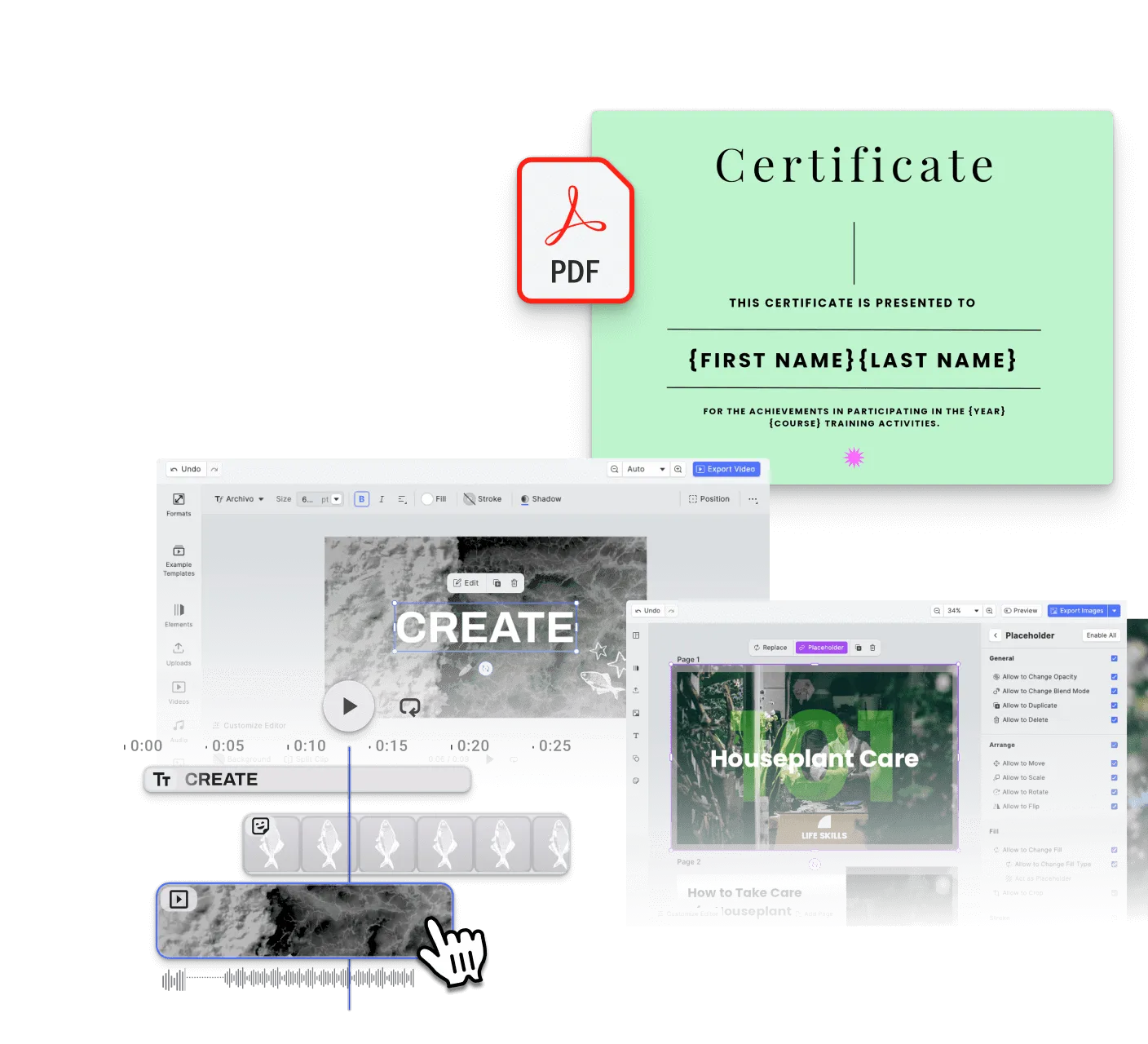1148x1044 pixels.
Task: Open the Text tool in image editor sidebar
Action: pyautogui.click(x=636, y=736)
